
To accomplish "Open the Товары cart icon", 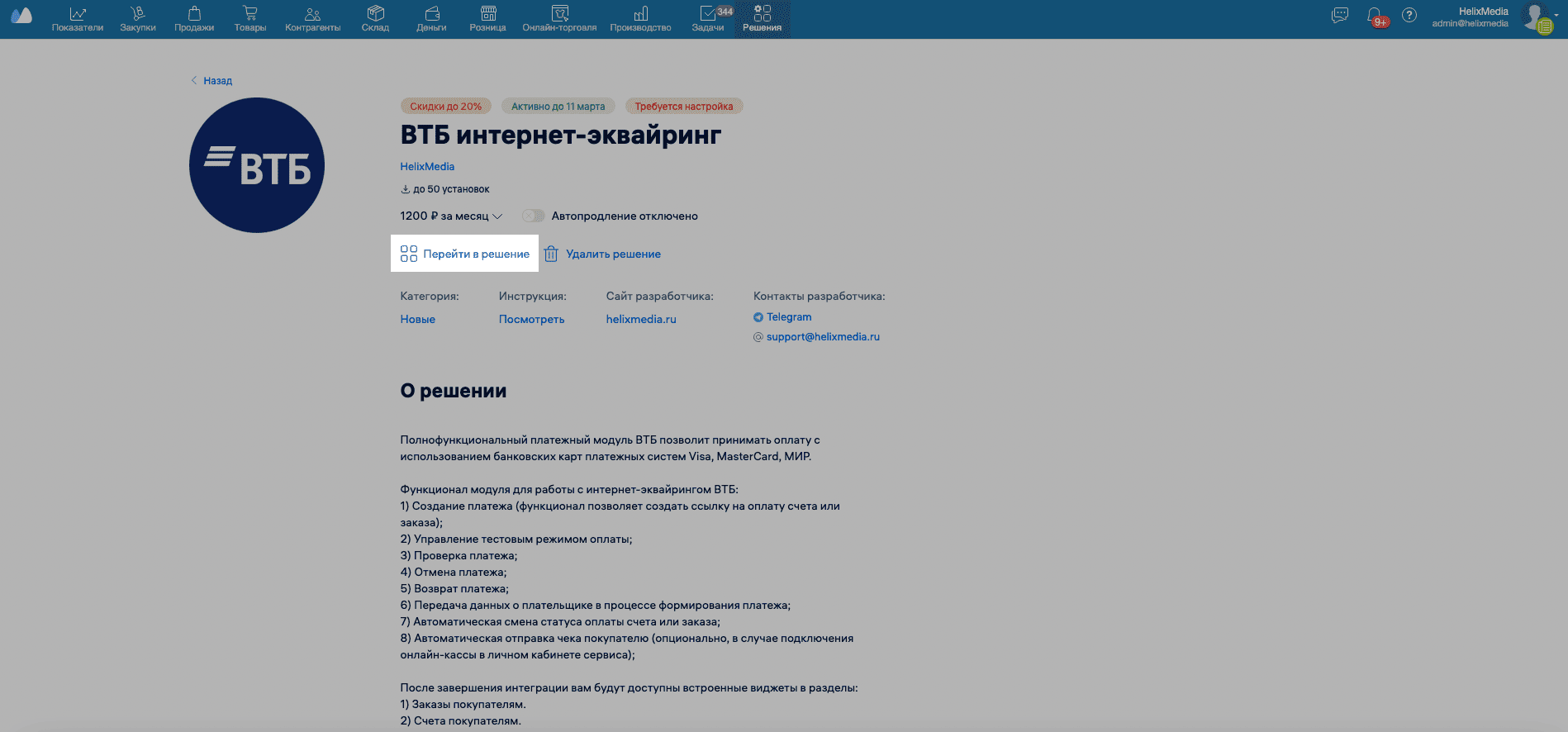I will point(249,14).
